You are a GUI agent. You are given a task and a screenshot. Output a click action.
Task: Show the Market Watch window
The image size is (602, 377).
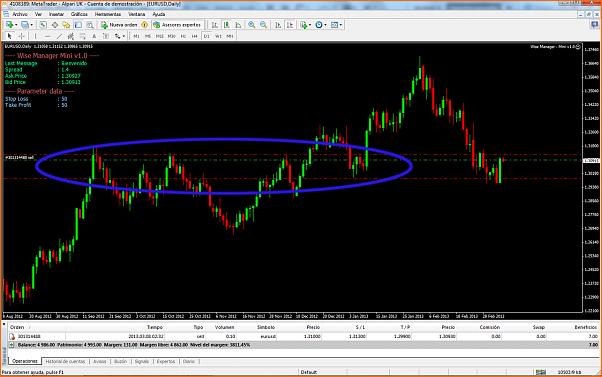pyautogui.click(x=43, y=25)
